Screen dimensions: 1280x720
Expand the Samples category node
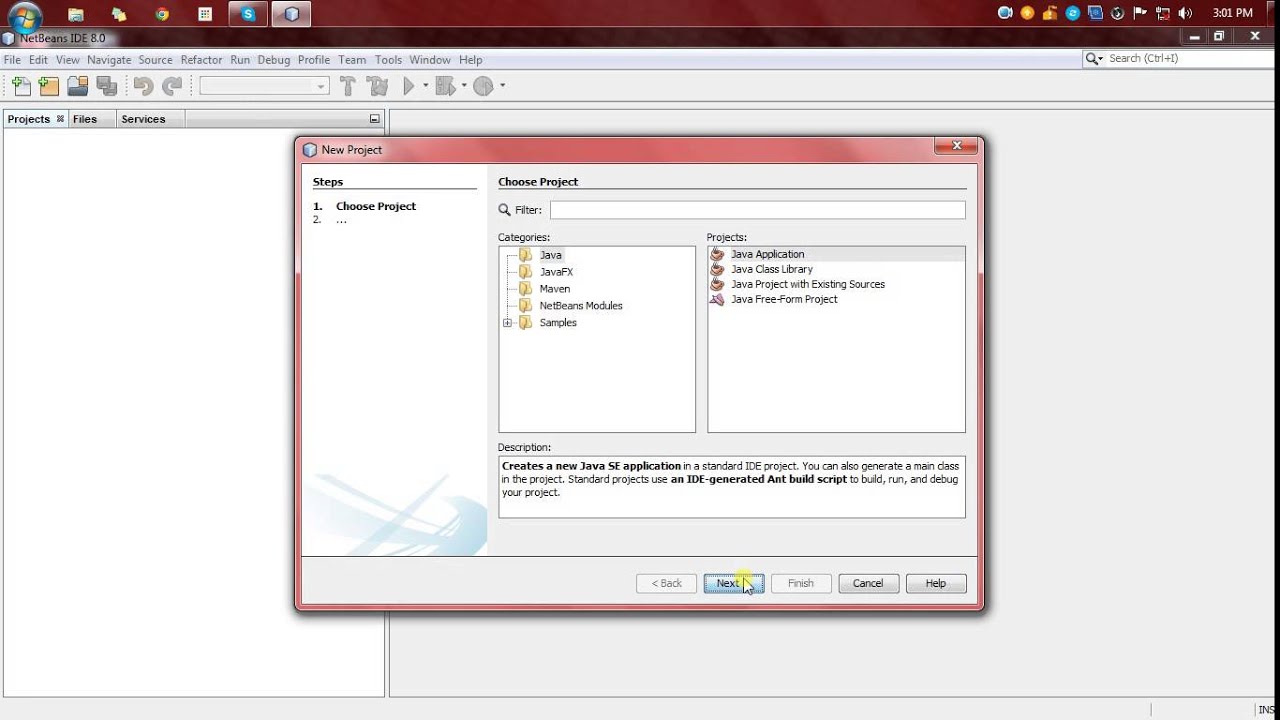507,323
